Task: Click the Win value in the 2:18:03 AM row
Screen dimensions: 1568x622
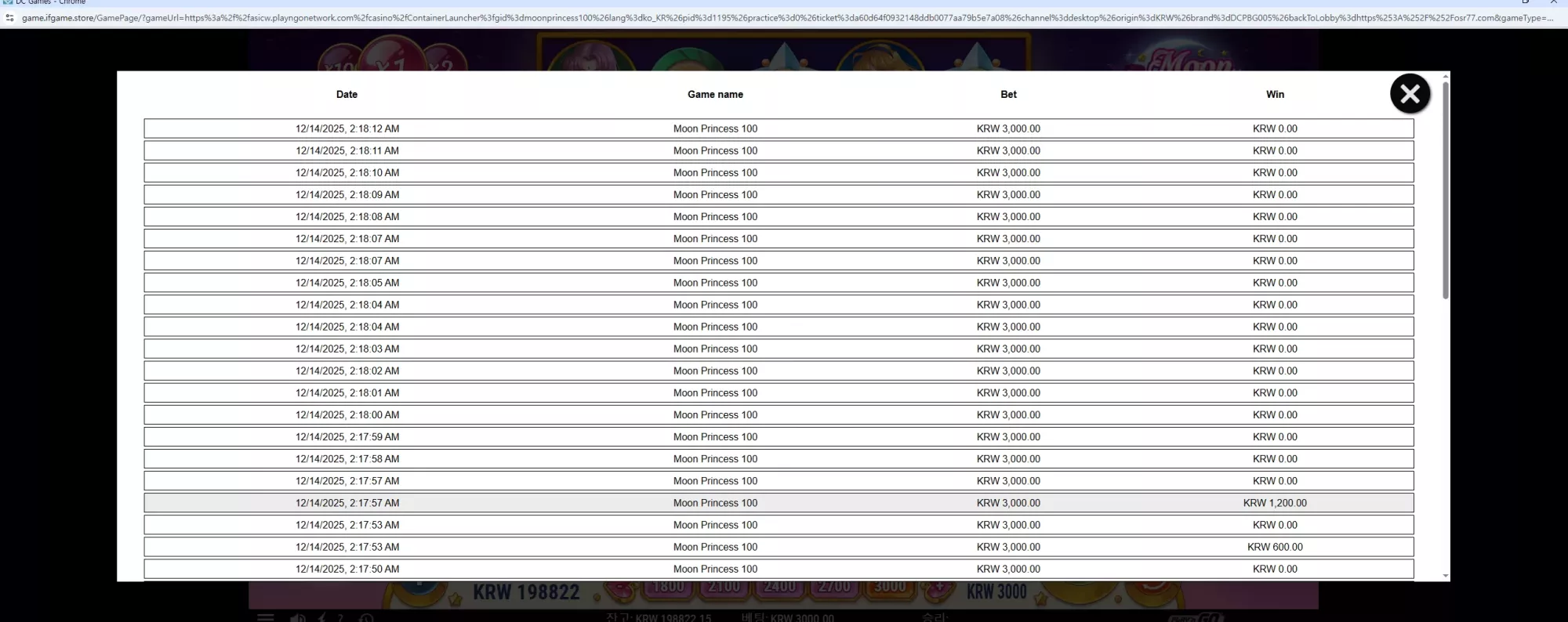Action: [x=1275, y=349]
